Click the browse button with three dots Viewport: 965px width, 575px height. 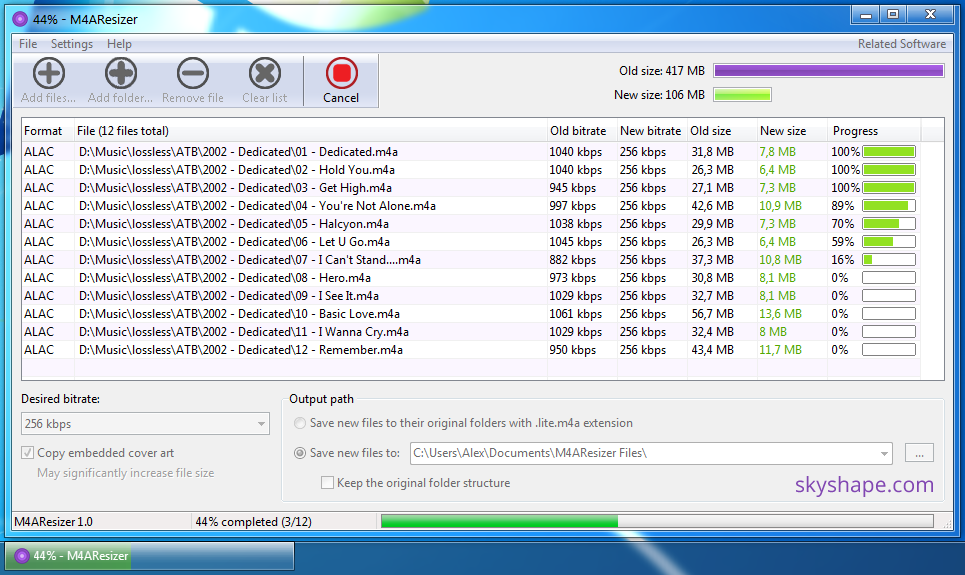(919, 453)
